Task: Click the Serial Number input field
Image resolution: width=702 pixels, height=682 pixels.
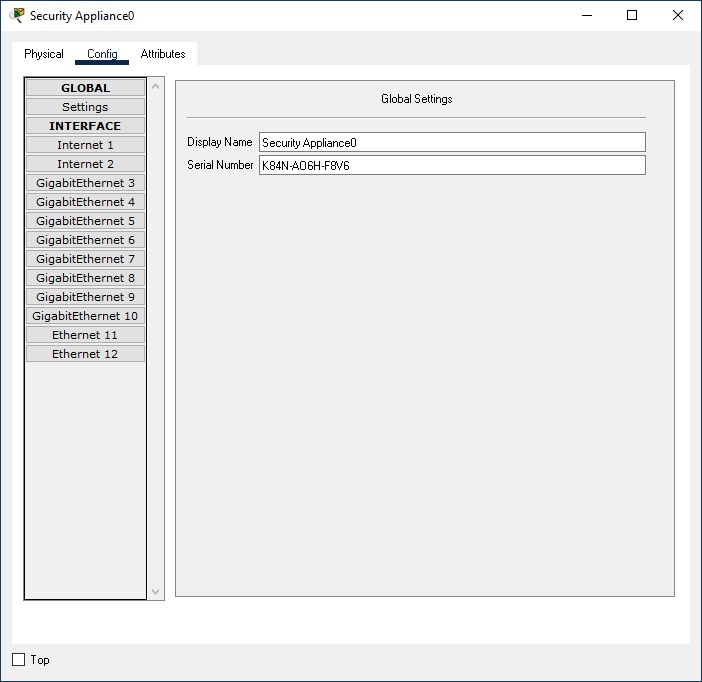Action: click(x=452, y=165)
